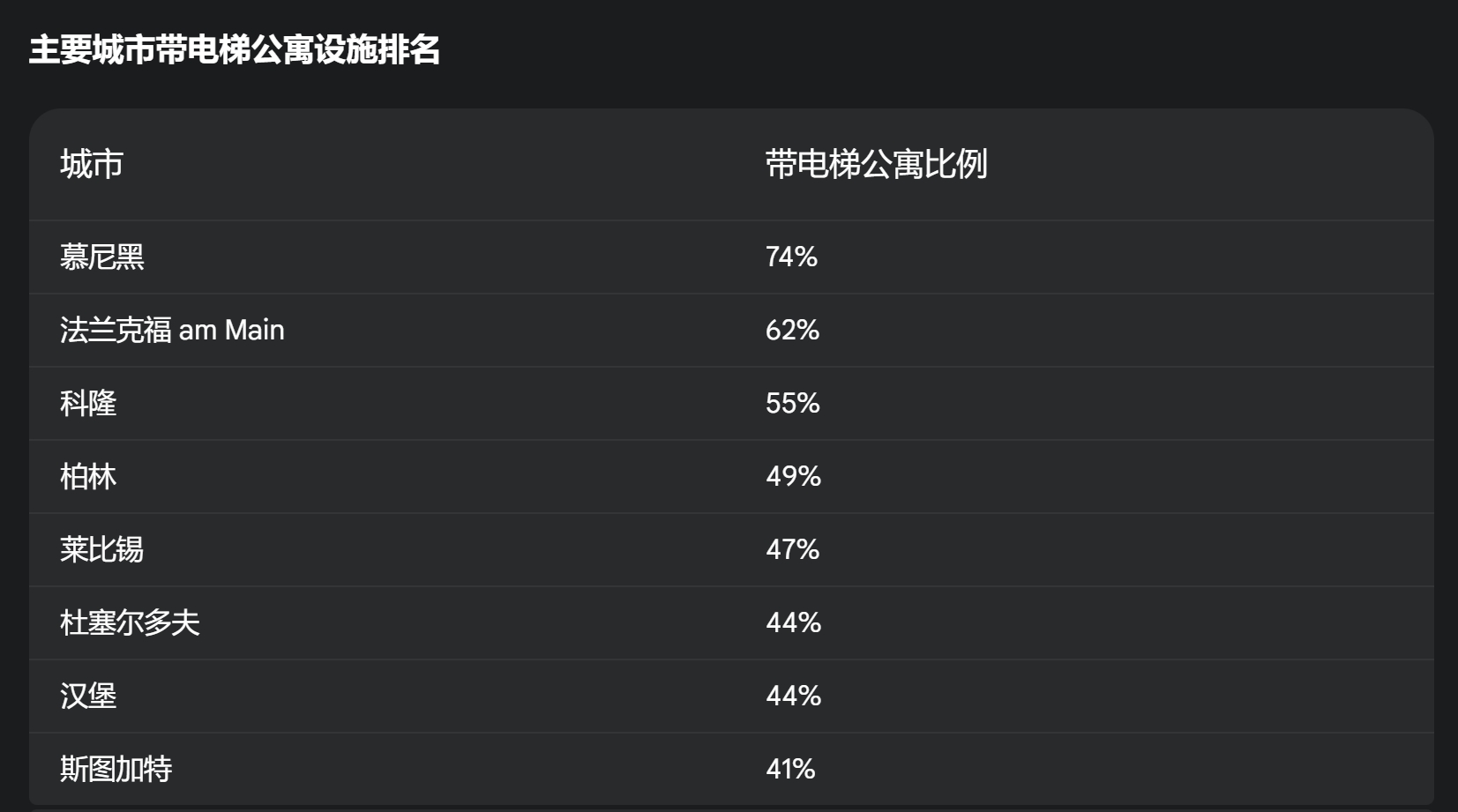Screen dimensions: 1458x812
Task: Click the 城市 column header
Action: tap(92, 165)
